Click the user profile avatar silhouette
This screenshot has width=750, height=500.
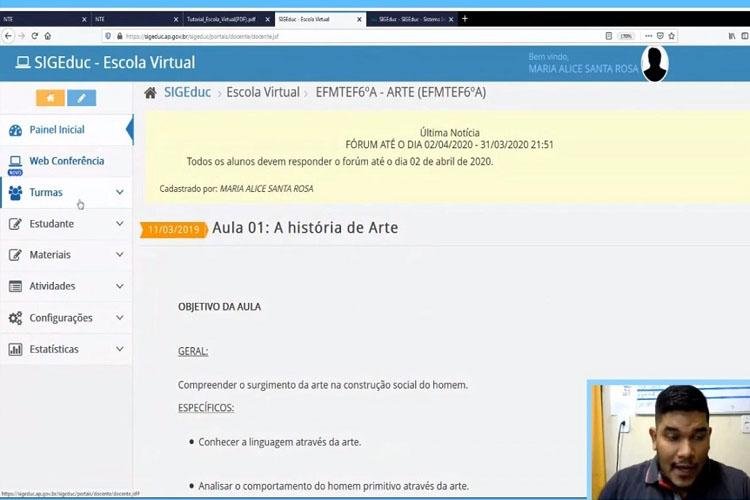655,63
